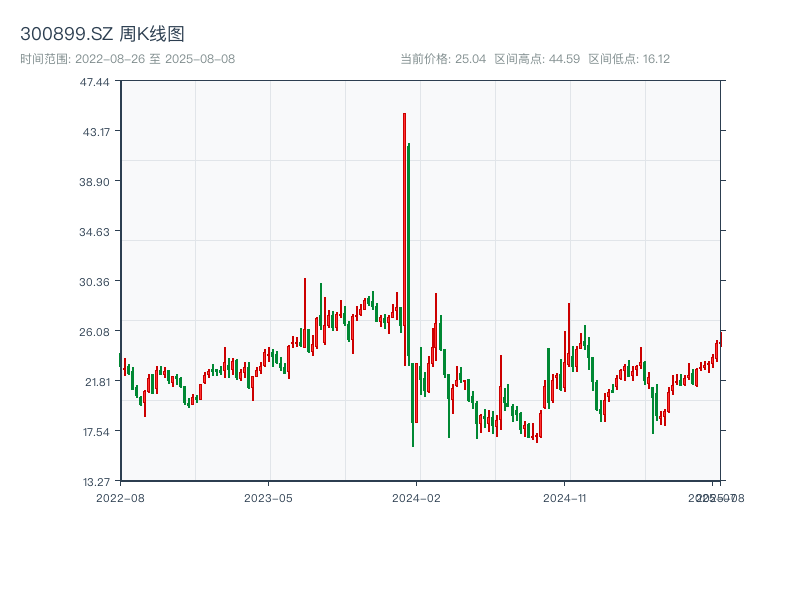Click the x-axis label 2024-11
Viewport: 800px width, 600px height.
coord(564,498)
